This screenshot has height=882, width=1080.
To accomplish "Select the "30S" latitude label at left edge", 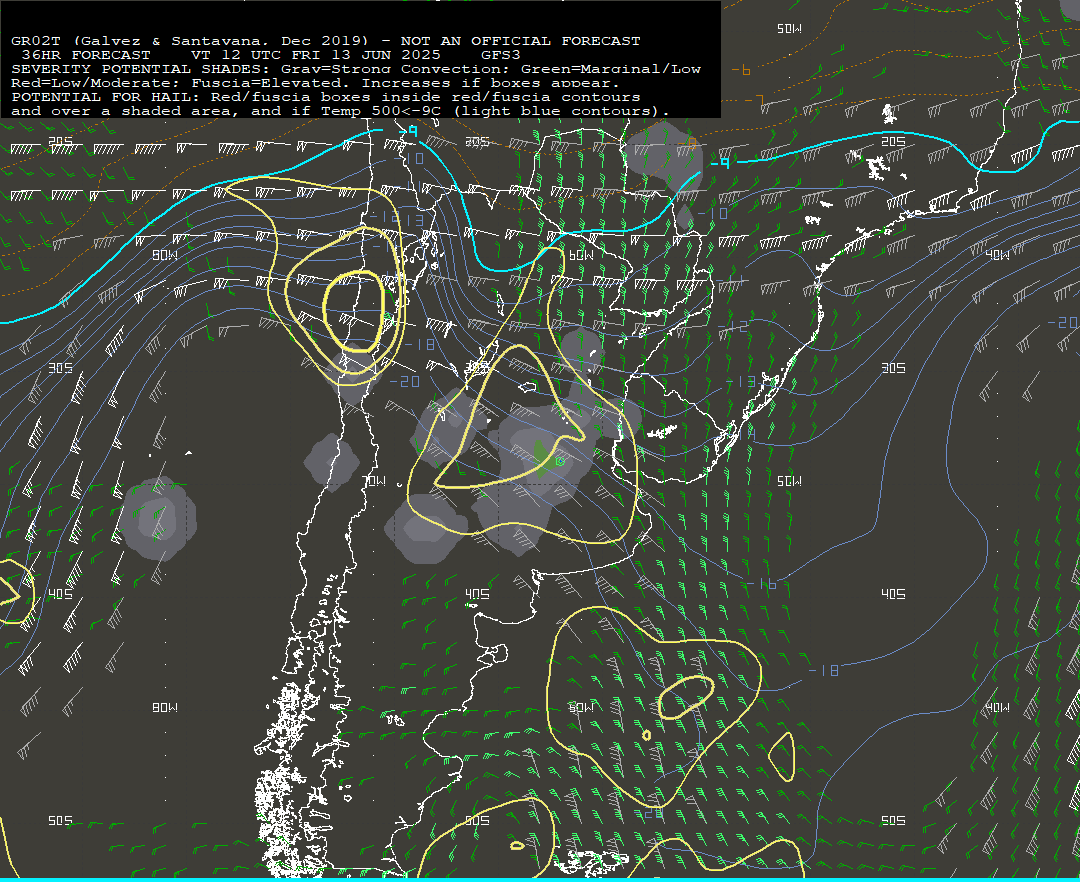I will pyautogui.click(x=61, y=368).
